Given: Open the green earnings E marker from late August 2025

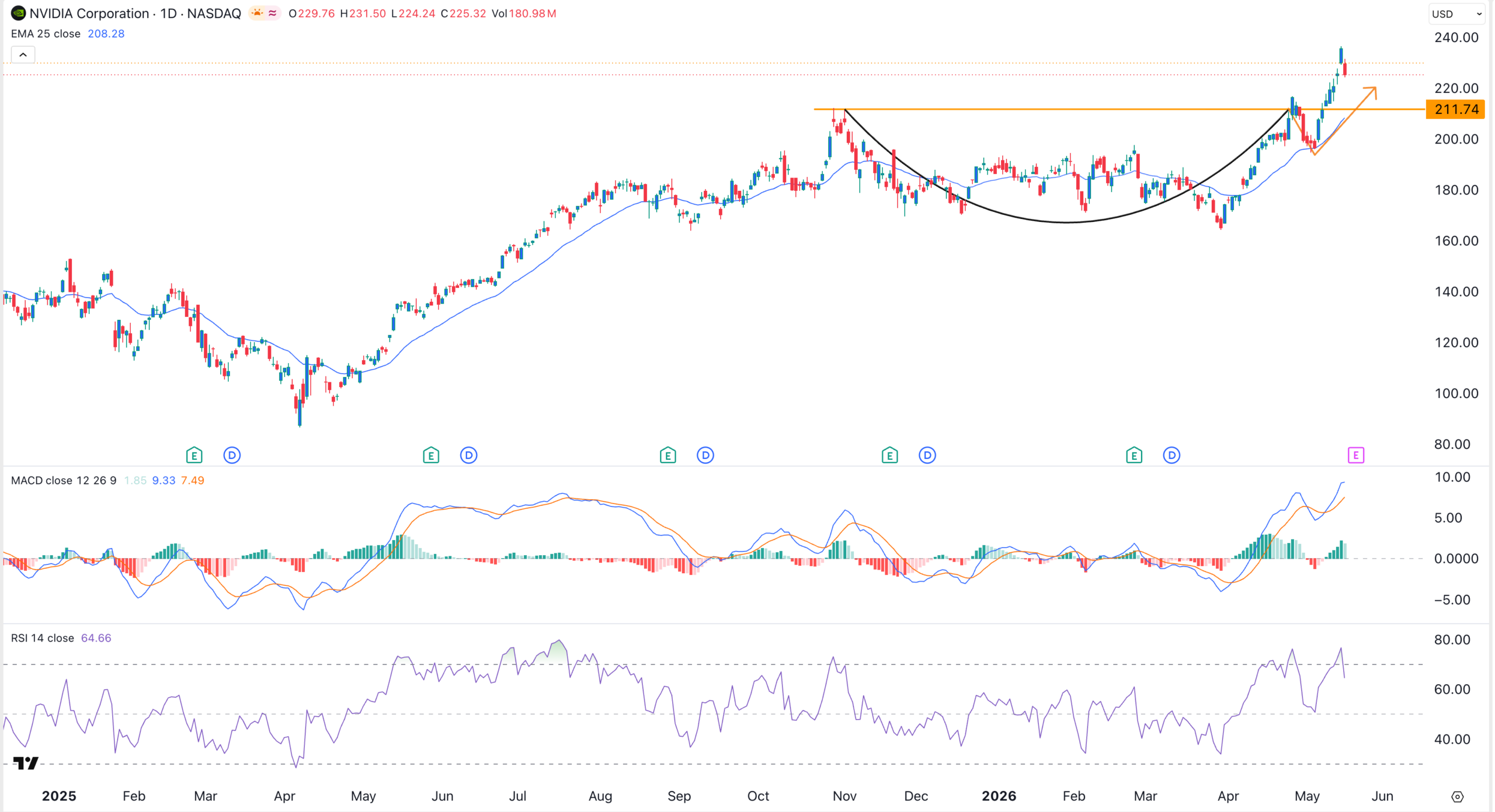Looking at the screenshot, I should 667,455.
